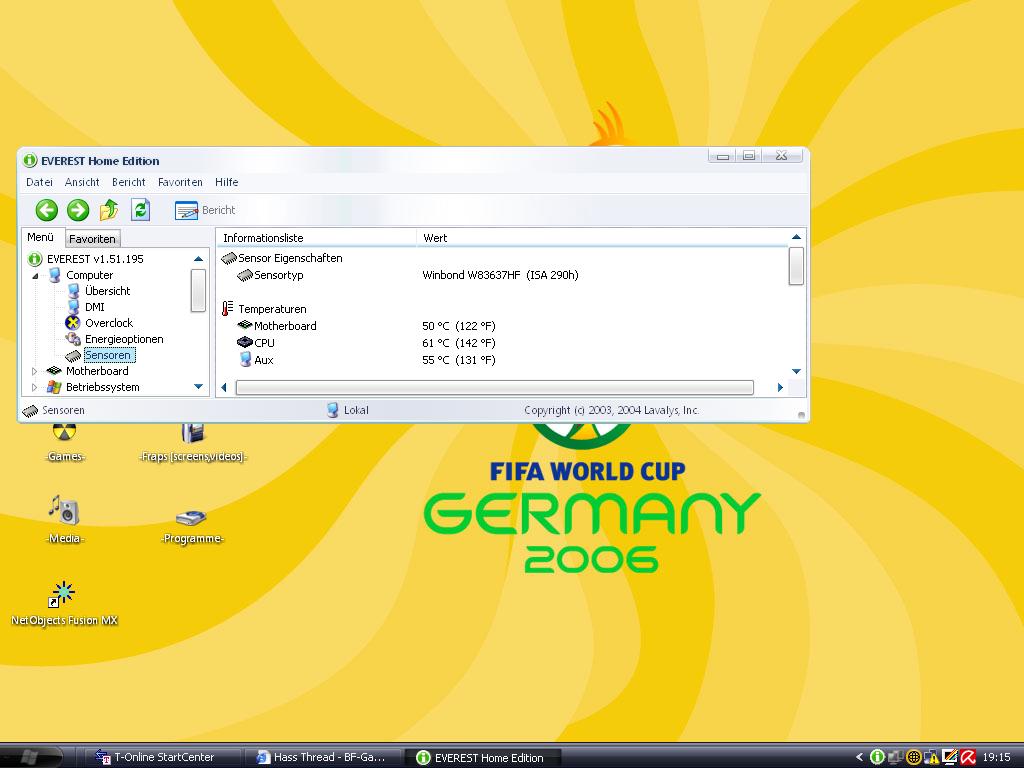Image resolution: width=1024 pixels, height=768 pixels.
Task: Click the green EVEREST tray icon
Action: pyautogui.click(x=877, y=758)
